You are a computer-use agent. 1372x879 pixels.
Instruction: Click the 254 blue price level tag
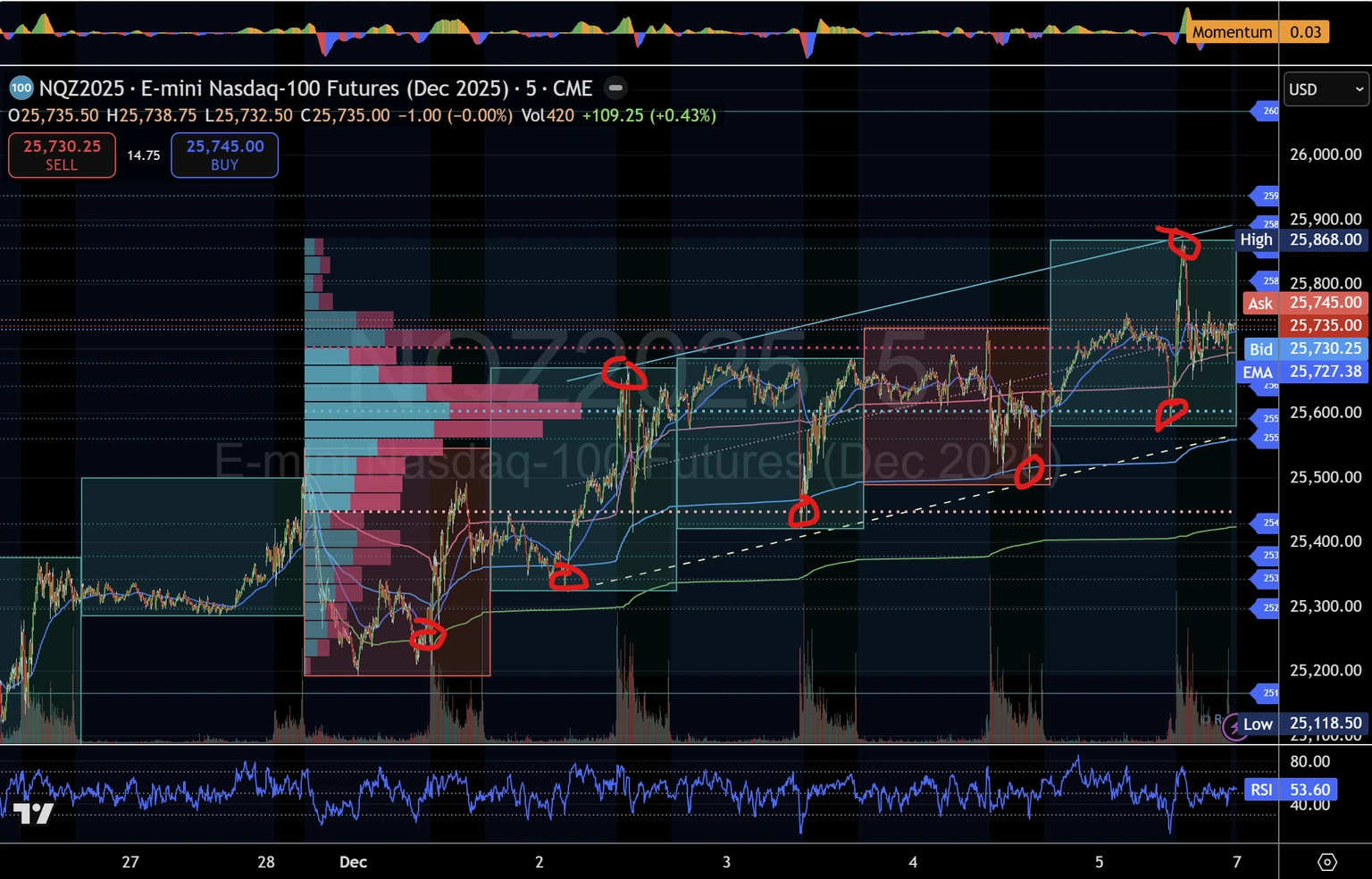pos(1267,523)
